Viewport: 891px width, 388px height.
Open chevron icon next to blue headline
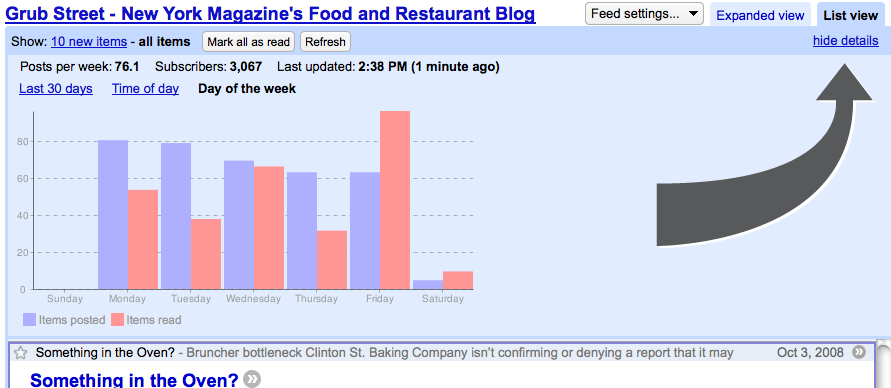tap(252, 379)
